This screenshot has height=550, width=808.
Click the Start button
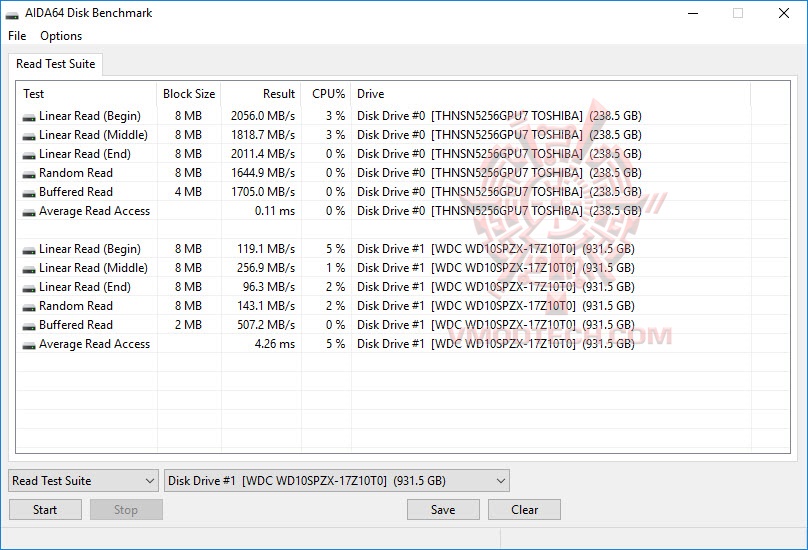45,510
